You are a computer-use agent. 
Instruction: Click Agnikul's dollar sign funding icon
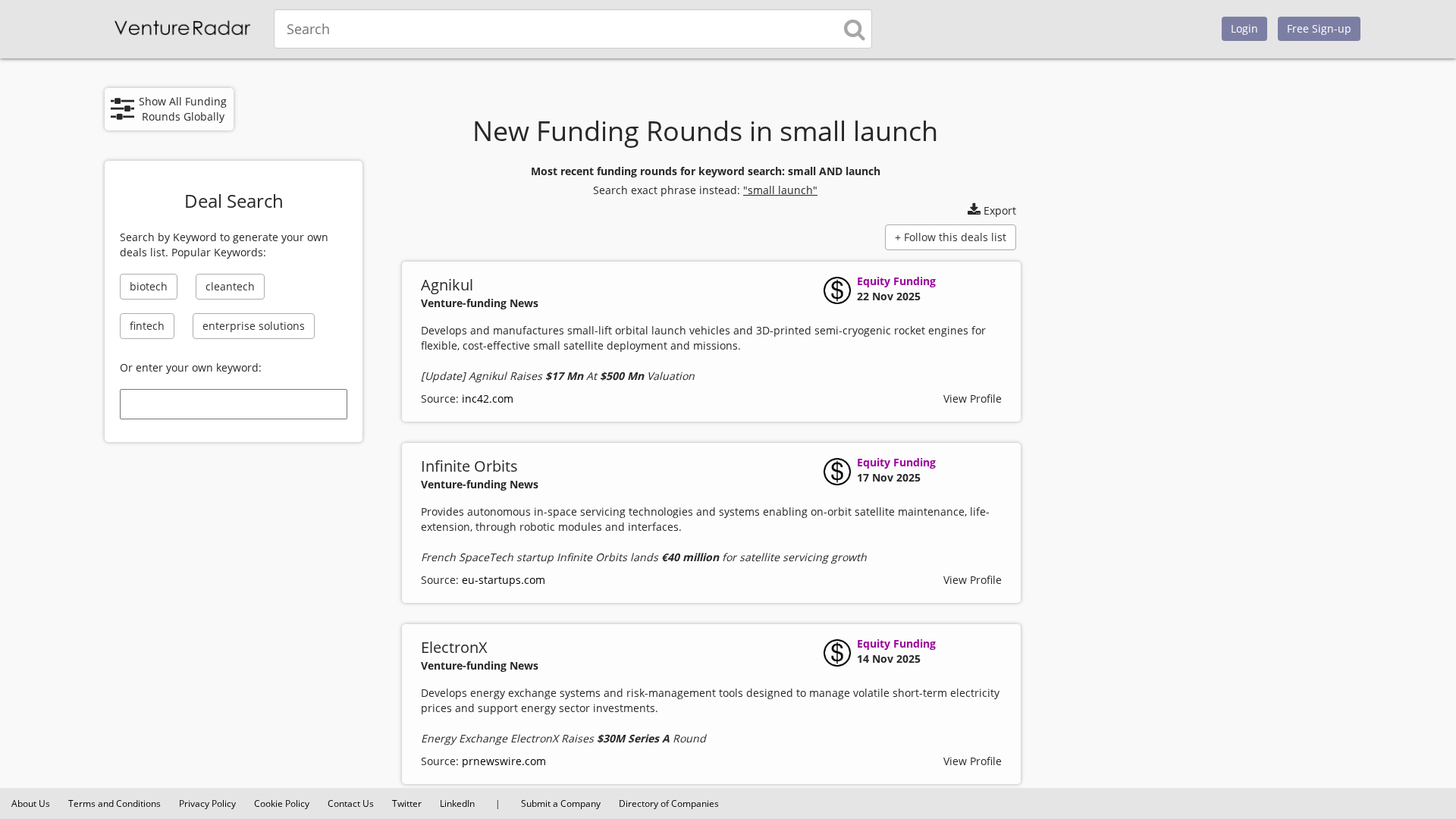pos(837,290)
